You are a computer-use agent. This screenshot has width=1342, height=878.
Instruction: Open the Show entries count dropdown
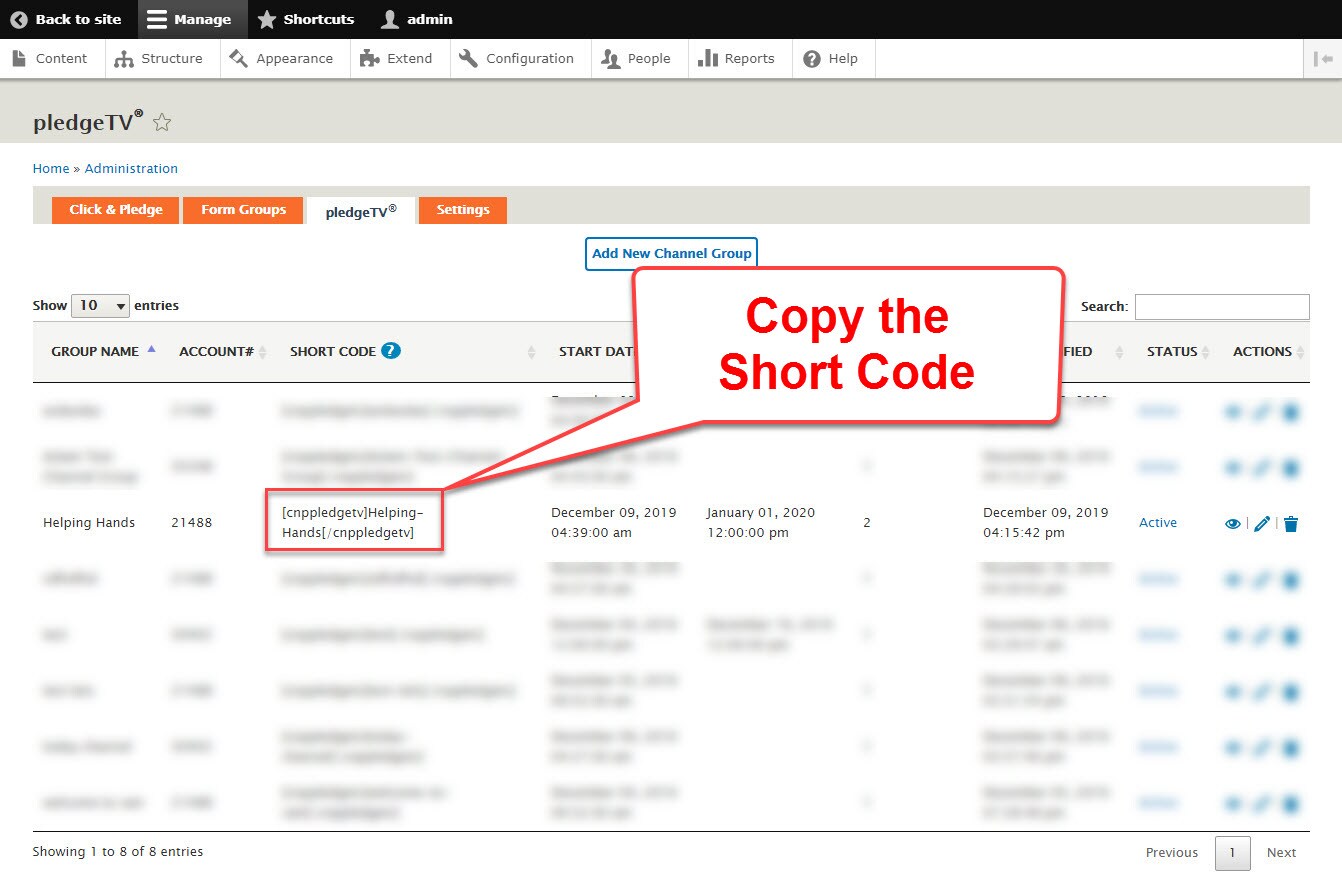tap(100, 305)
